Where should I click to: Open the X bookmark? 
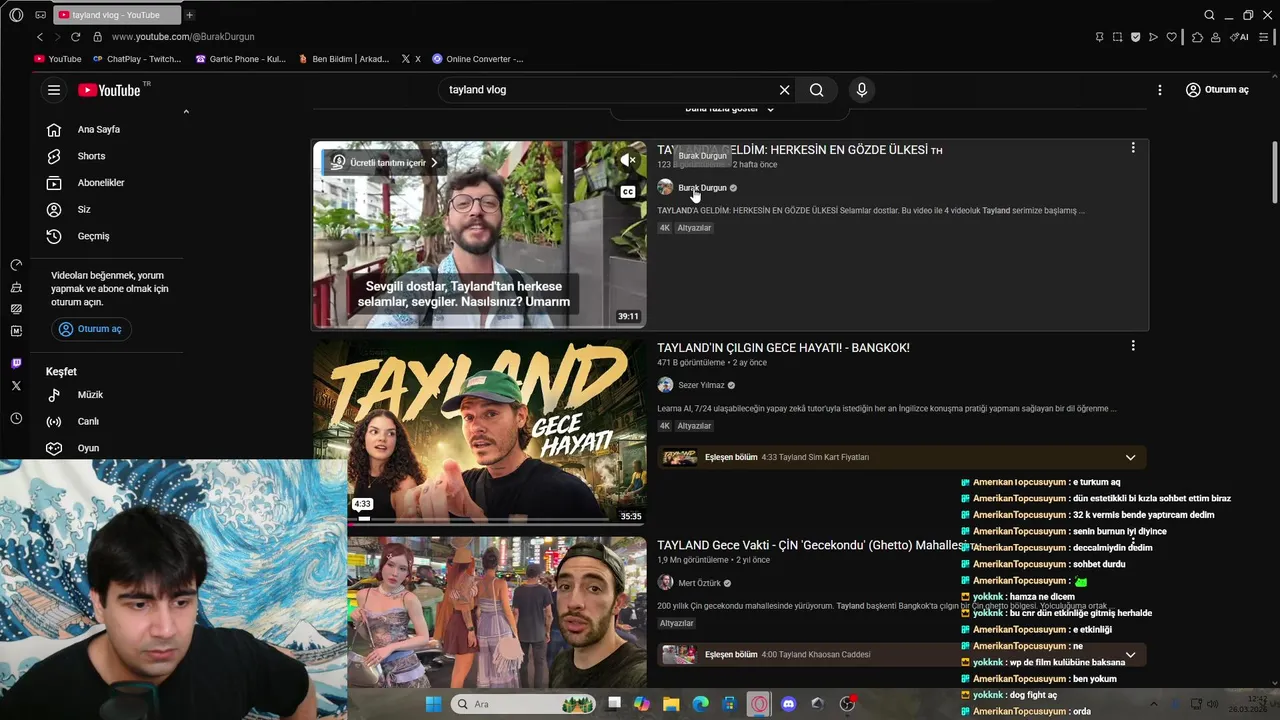coord(411,59)
